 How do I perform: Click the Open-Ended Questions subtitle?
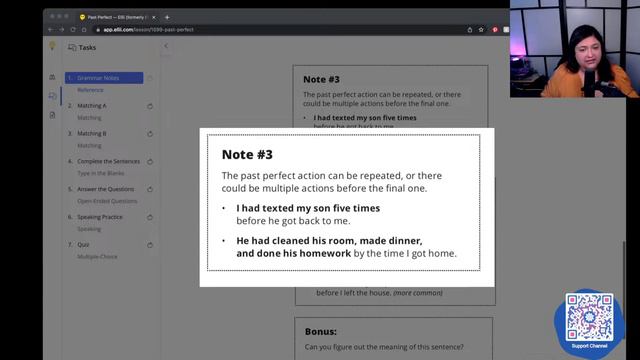point(107,201)
